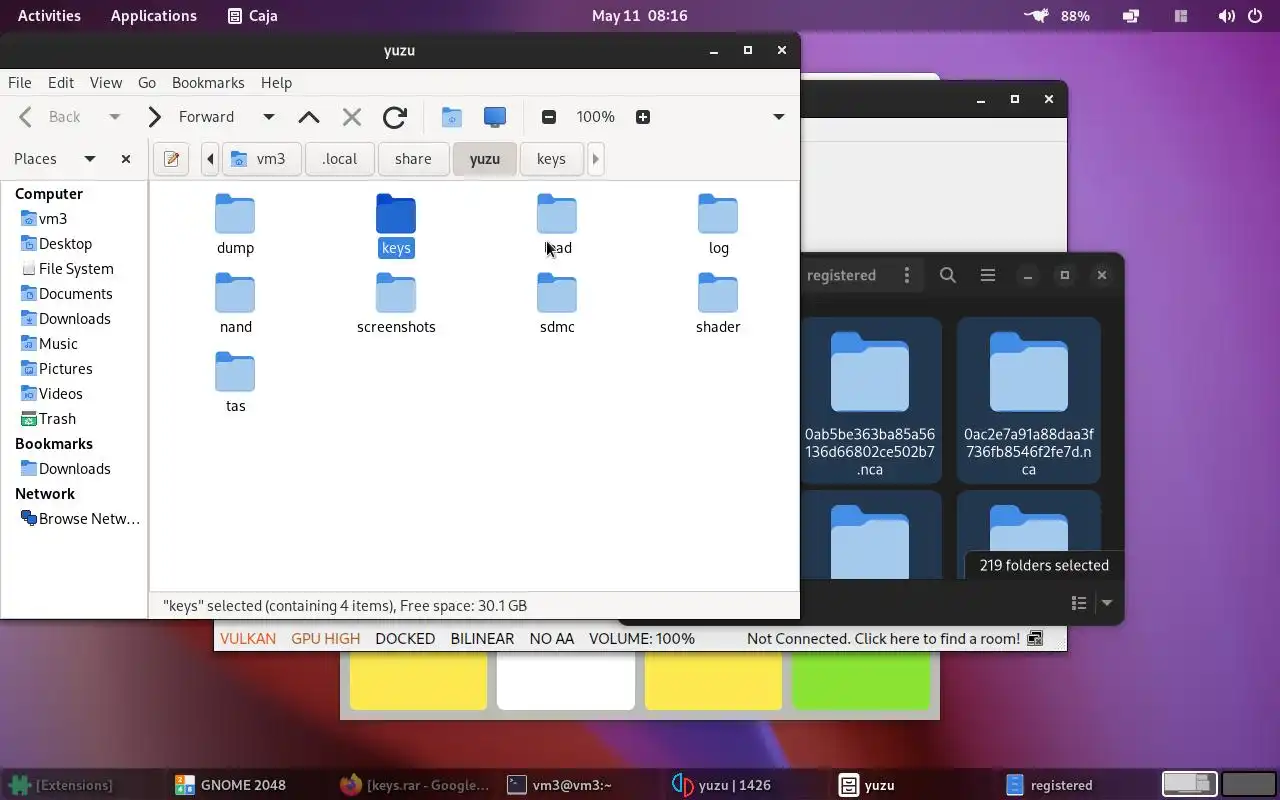Screen dimensions: 1280x800
Task: Reload the current folder
Action: (395, 117)
